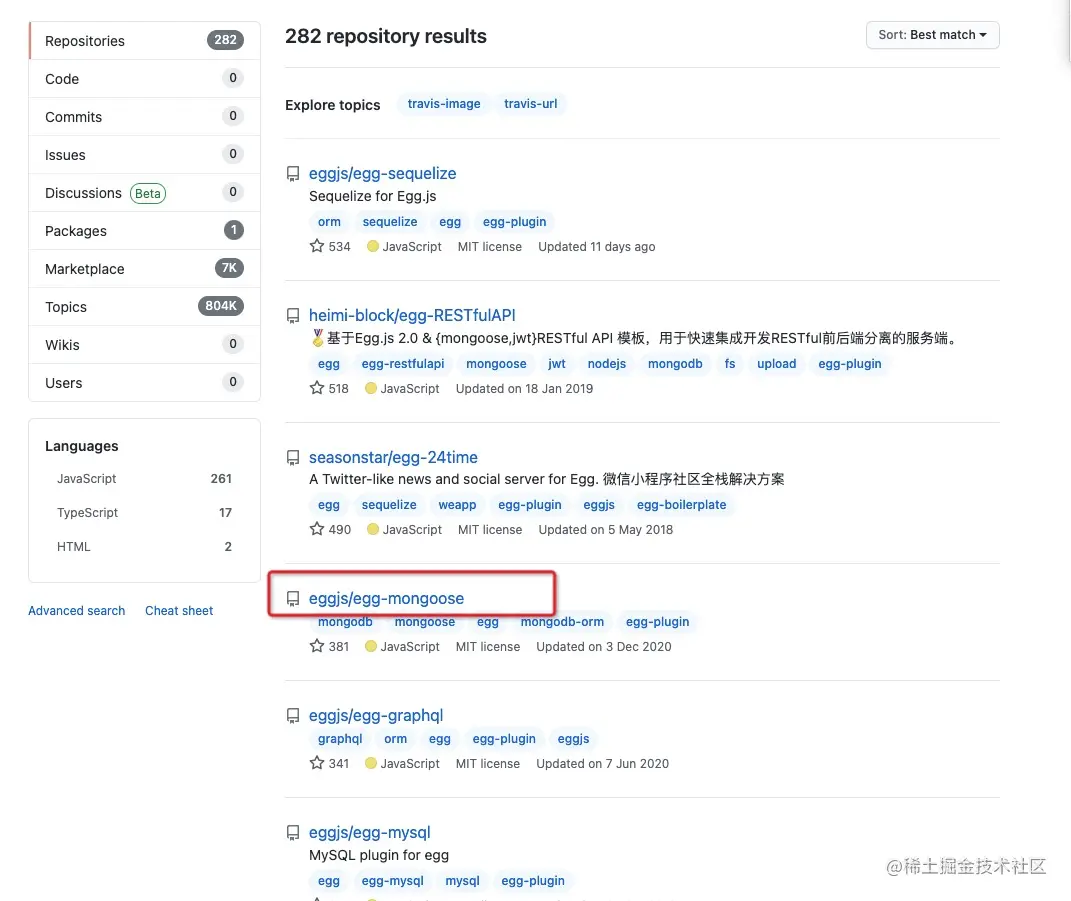Viewport: 1071px width, 901px height.
Task: Click '282 repository results' heading
Action: pos(386,36)
